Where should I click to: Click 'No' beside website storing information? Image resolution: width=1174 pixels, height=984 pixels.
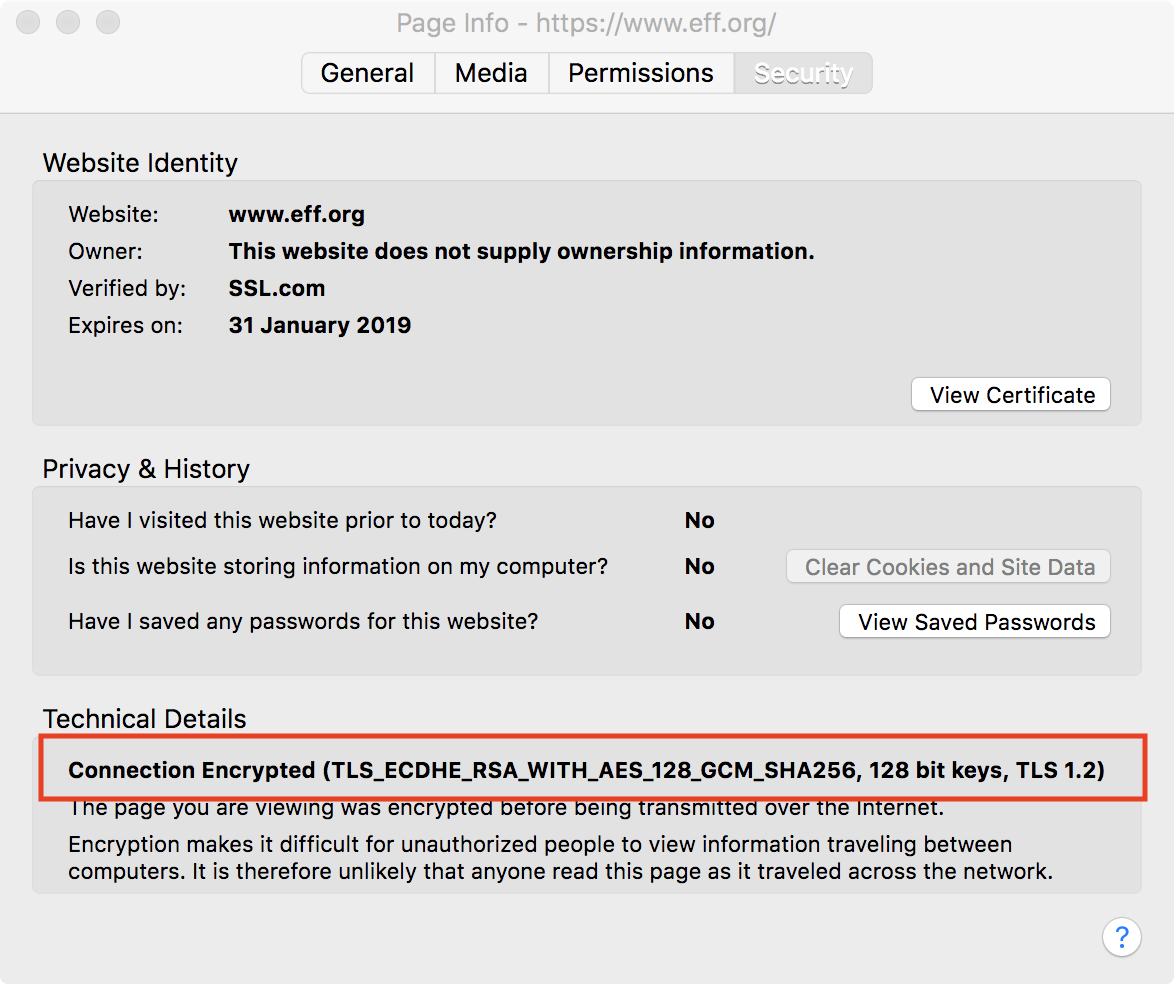coord(700,566)
